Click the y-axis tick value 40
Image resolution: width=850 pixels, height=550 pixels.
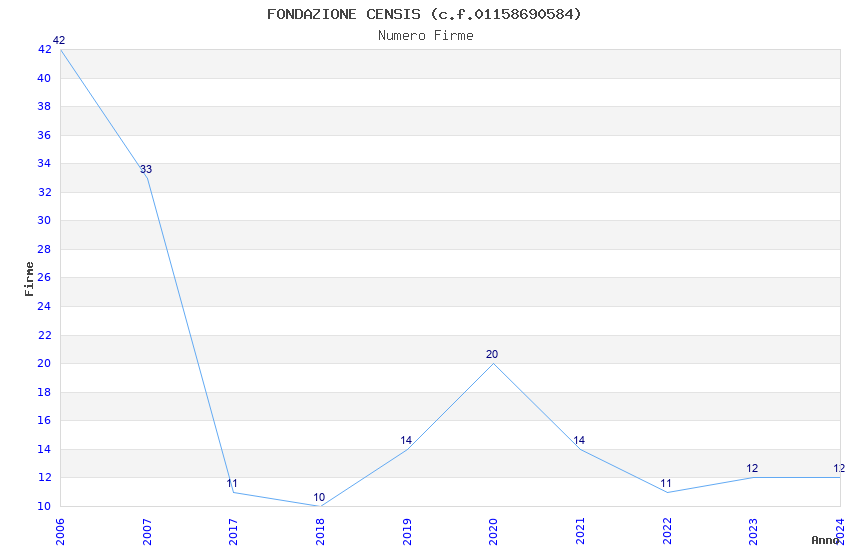pyautogui.click(x=44, y=78)
